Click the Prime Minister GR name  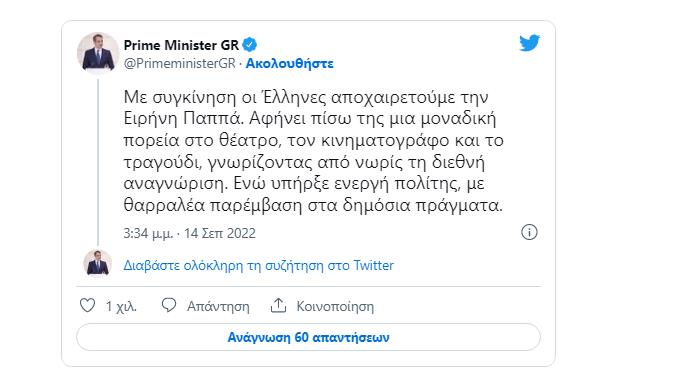click(x=181, y=45)
